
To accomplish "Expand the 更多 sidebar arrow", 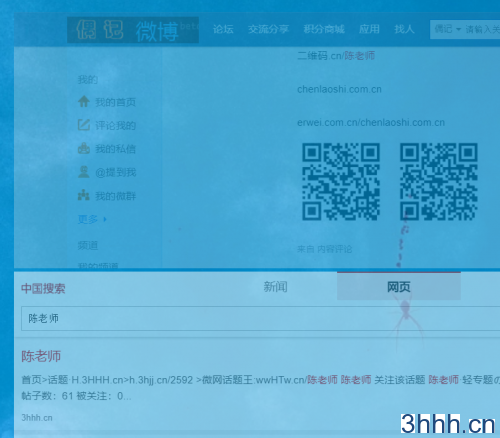I will [x=105, y=219].
